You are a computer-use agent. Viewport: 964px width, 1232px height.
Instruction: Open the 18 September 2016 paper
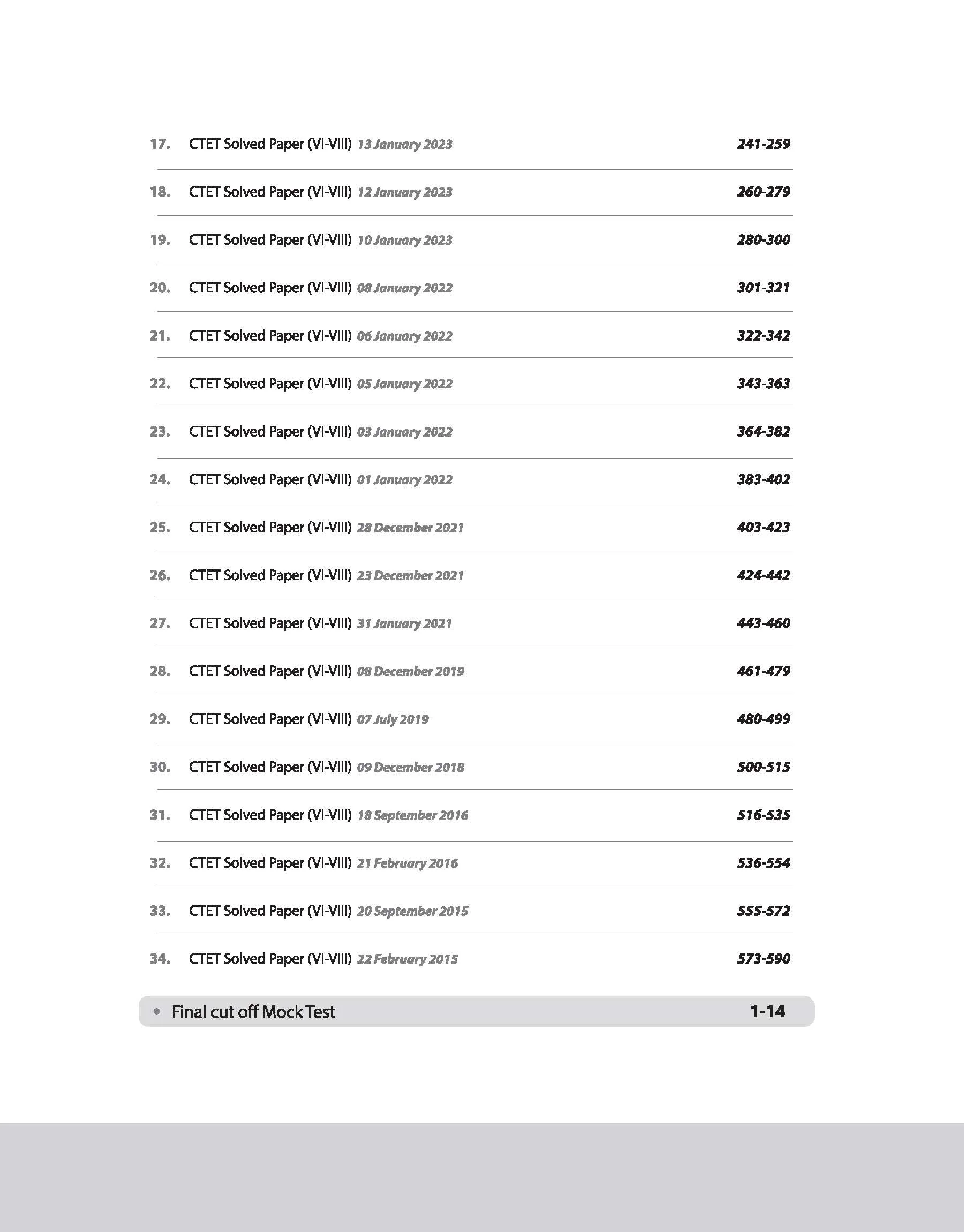click(x=328, y=815)
